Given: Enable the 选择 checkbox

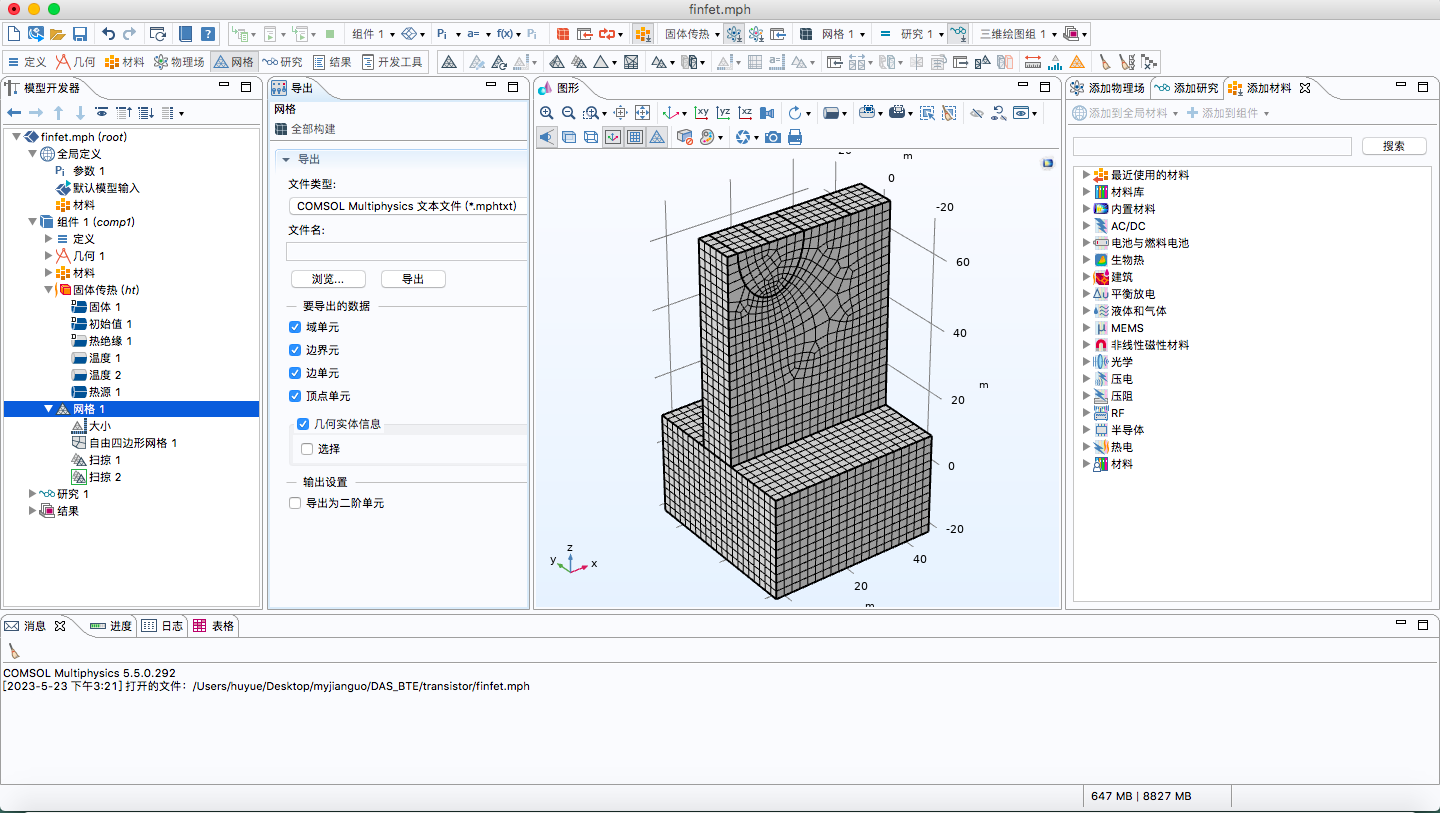Looking at the screenshot, I should click(308, 449).
